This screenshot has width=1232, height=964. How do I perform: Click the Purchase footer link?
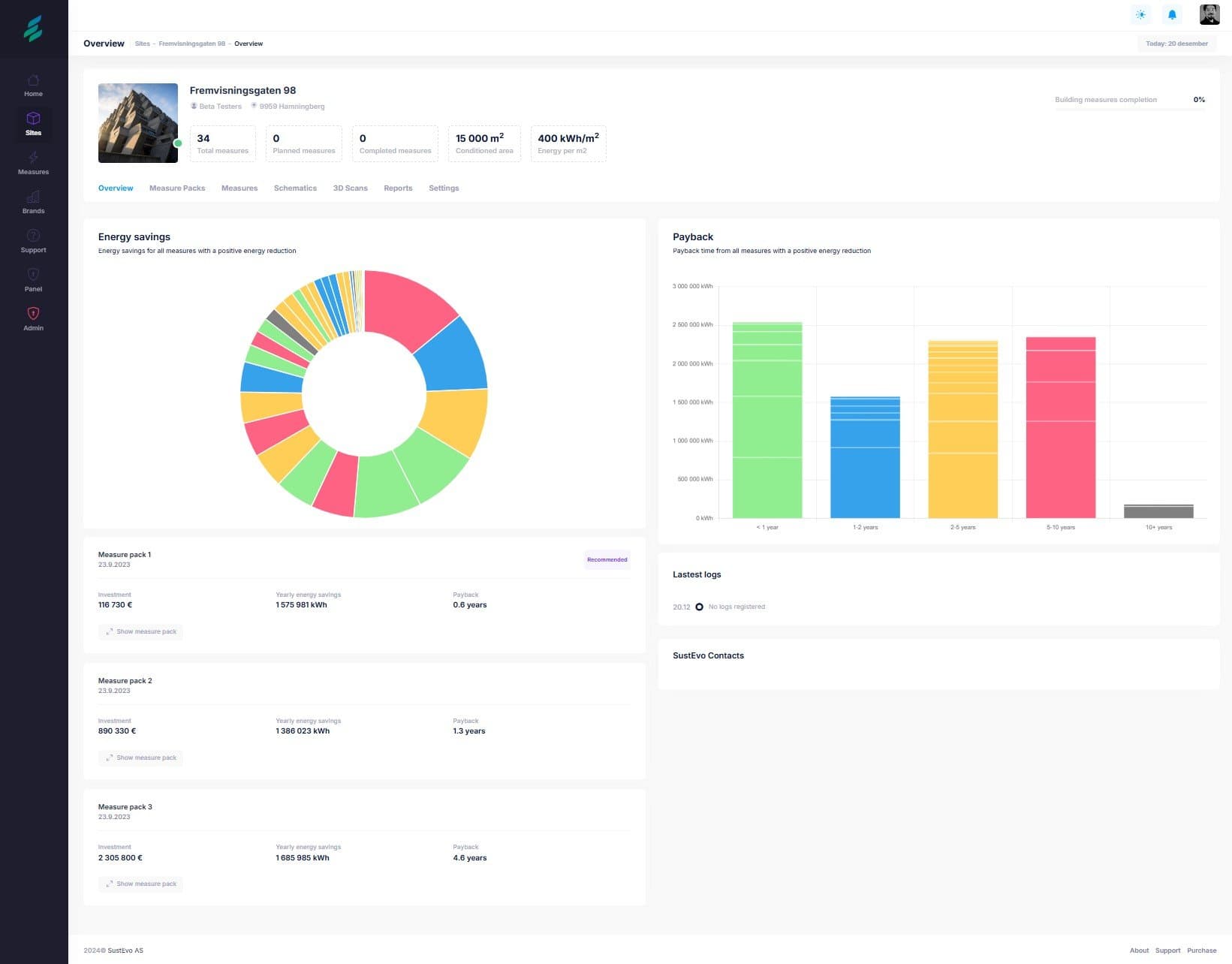pos(1201,950)
